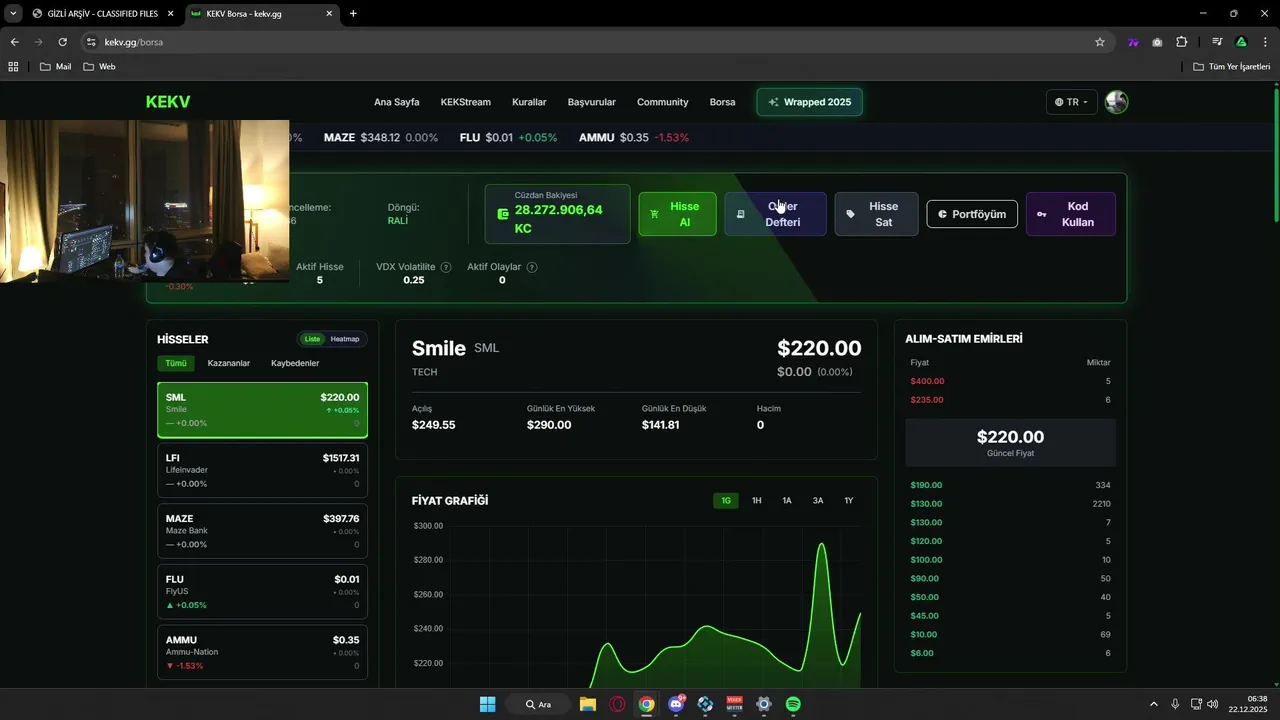Click the key icon in Kod Kullan
Viewport: 1280px width, 720px height.
[1042, 214]
